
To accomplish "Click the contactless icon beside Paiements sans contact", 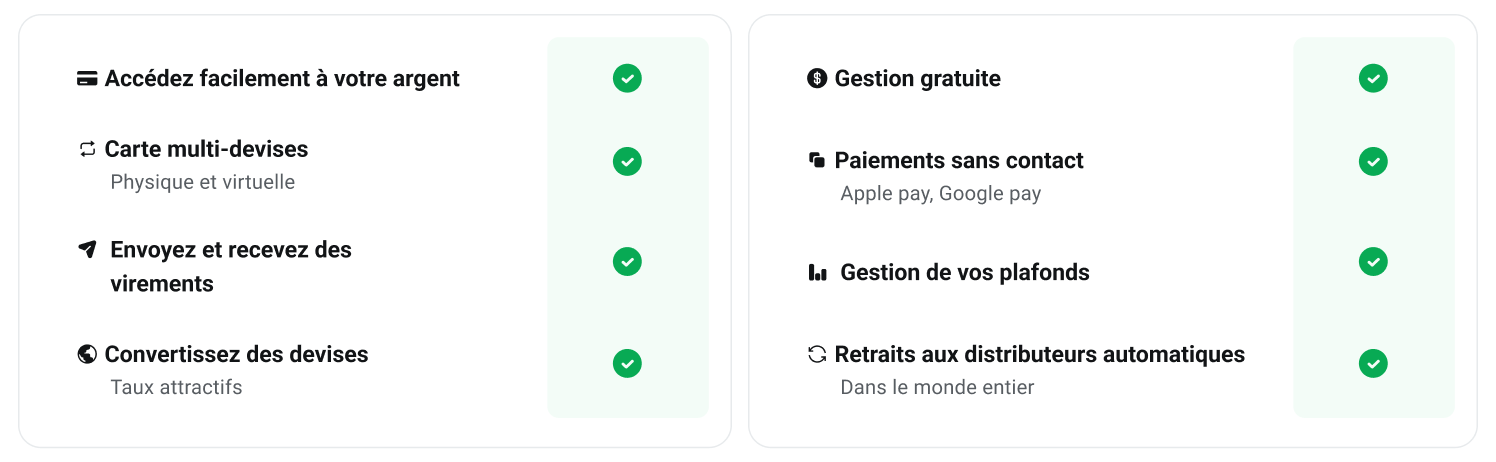I will 817,160.
